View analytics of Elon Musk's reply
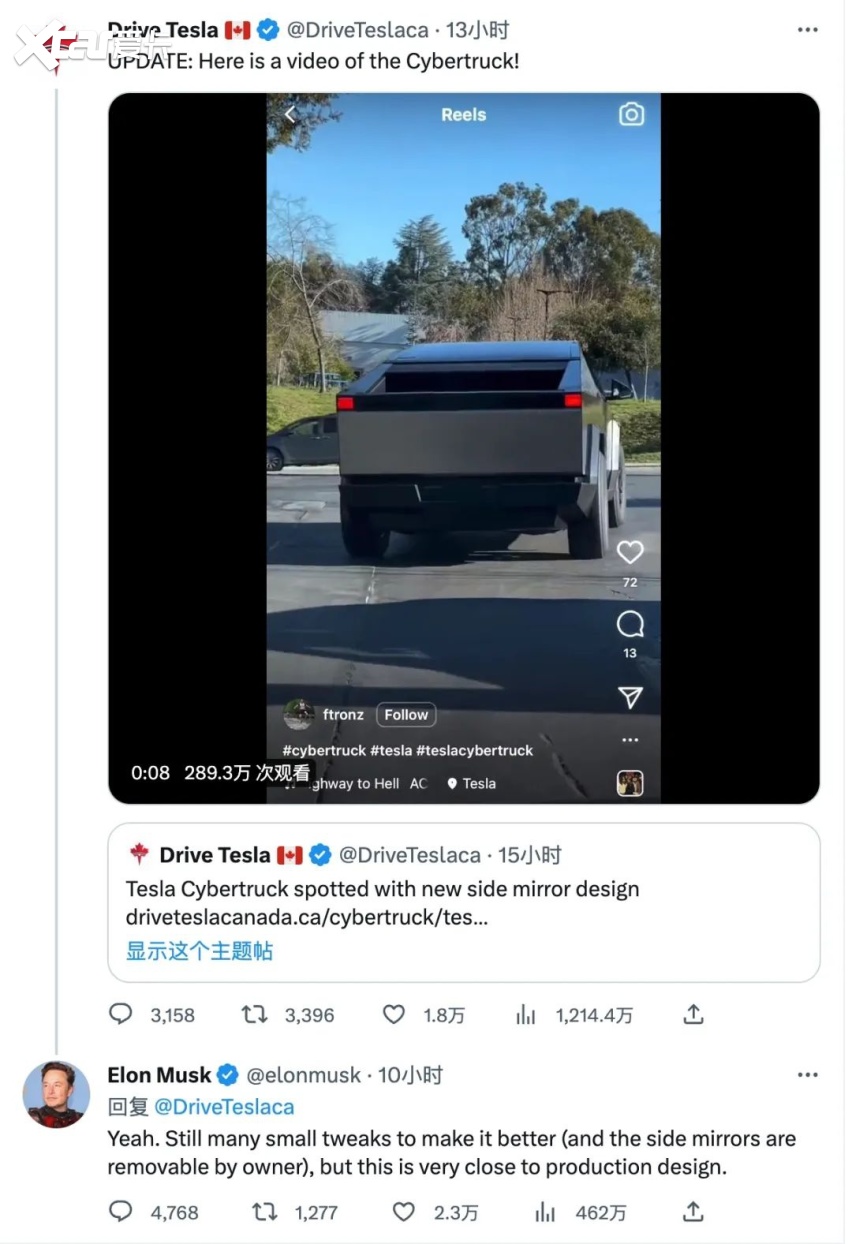The width and height of the screenshot is (852, 1244). [x=546, y=1212]
